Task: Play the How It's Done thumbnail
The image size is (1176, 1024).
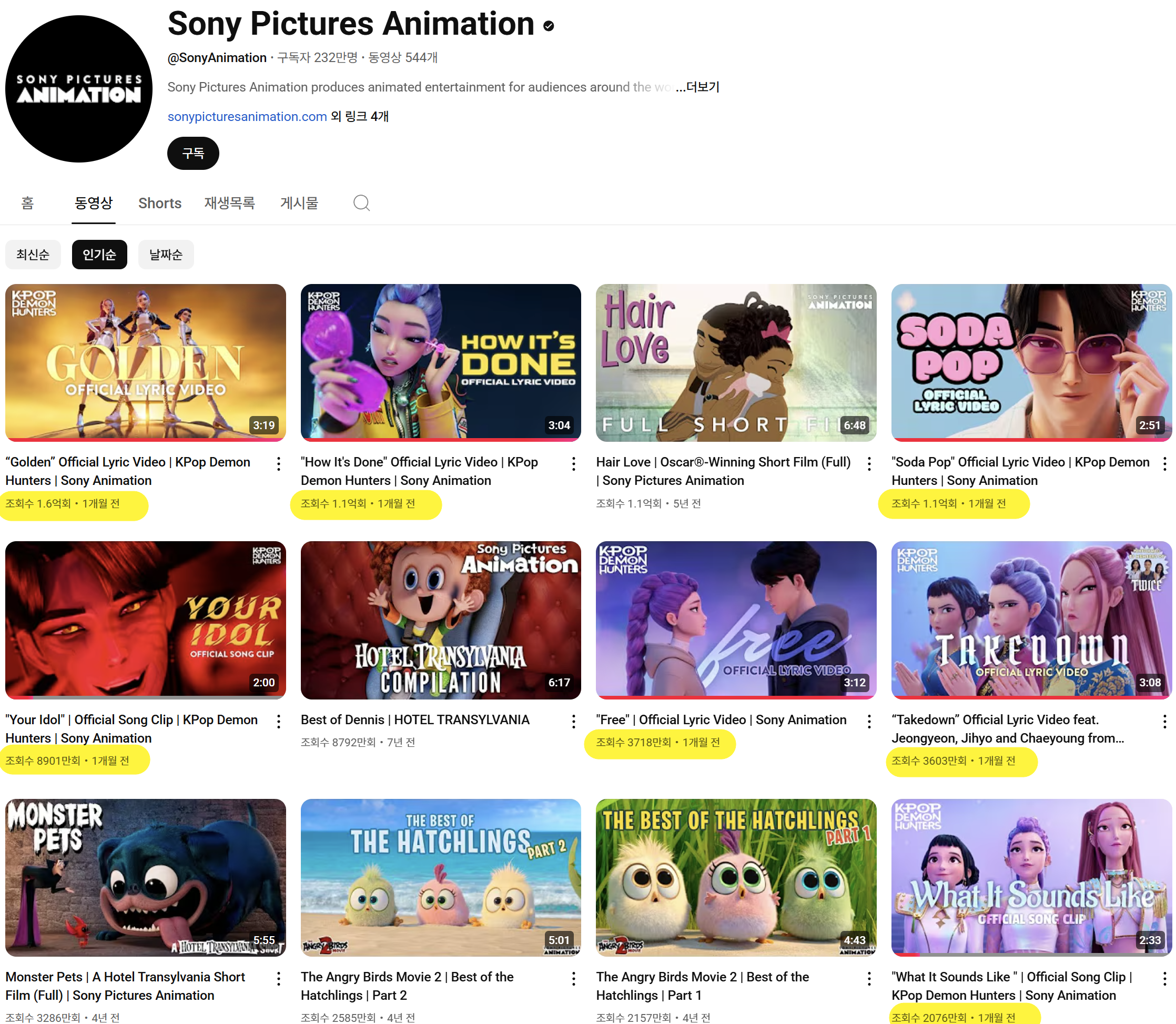Action: click(x=441, y=363)
